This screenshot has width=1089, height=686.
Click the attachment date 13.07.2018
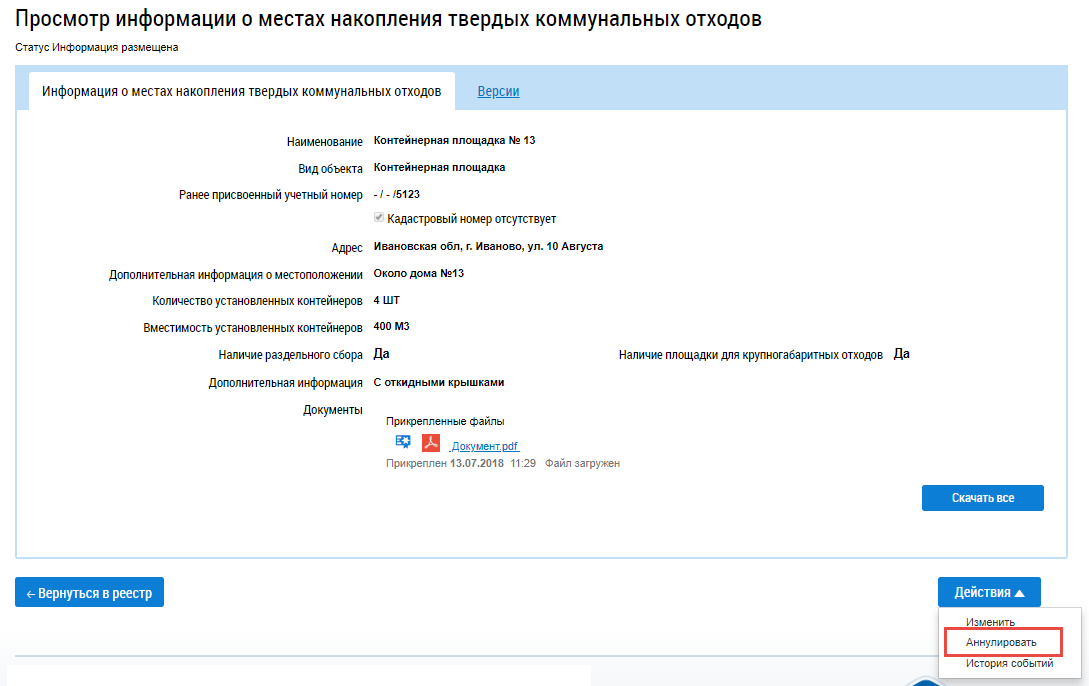click(x=476, y=463)
